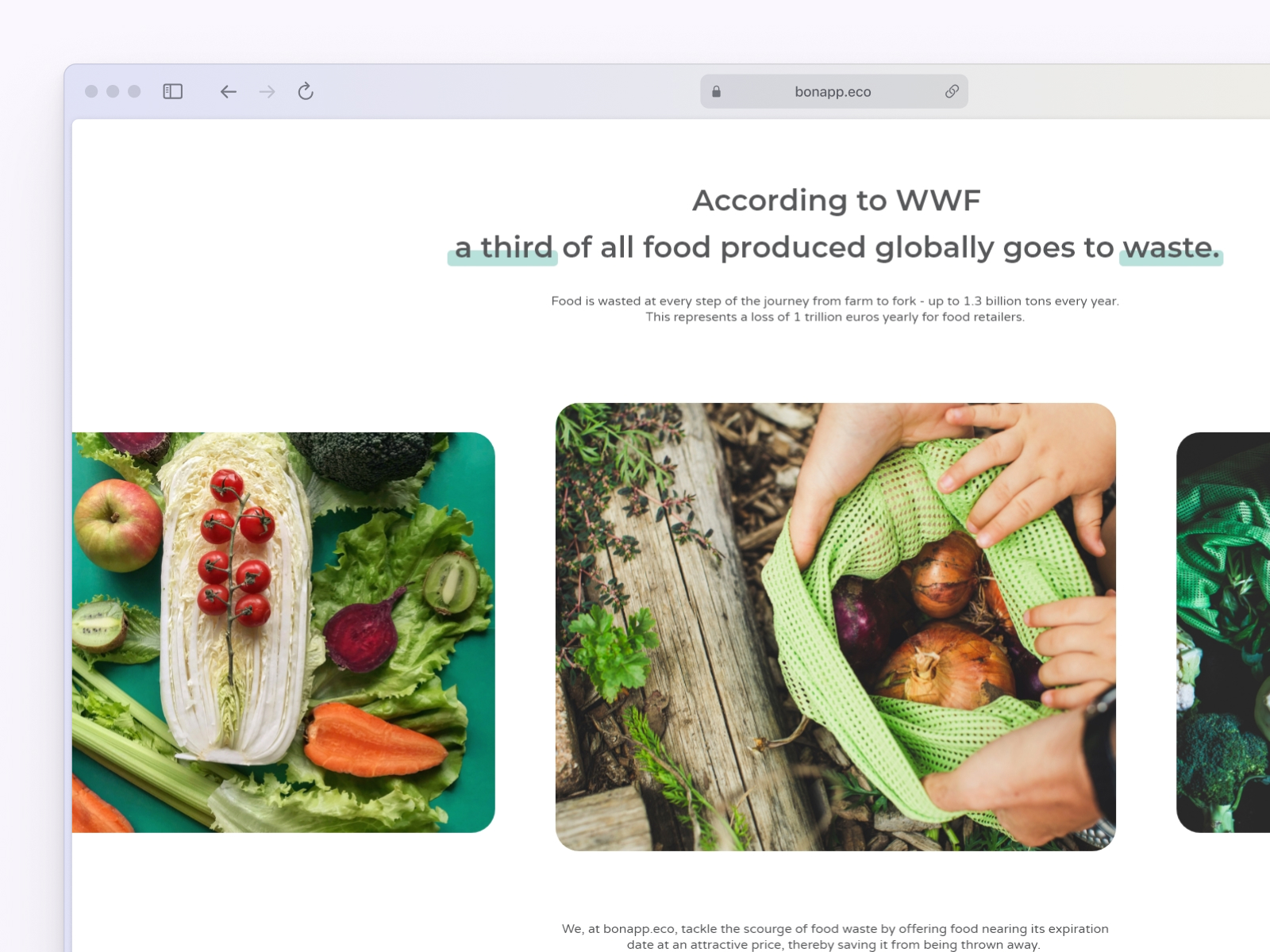
Task: Click the 'According to WWF' heading
Action: click(836, 200)
